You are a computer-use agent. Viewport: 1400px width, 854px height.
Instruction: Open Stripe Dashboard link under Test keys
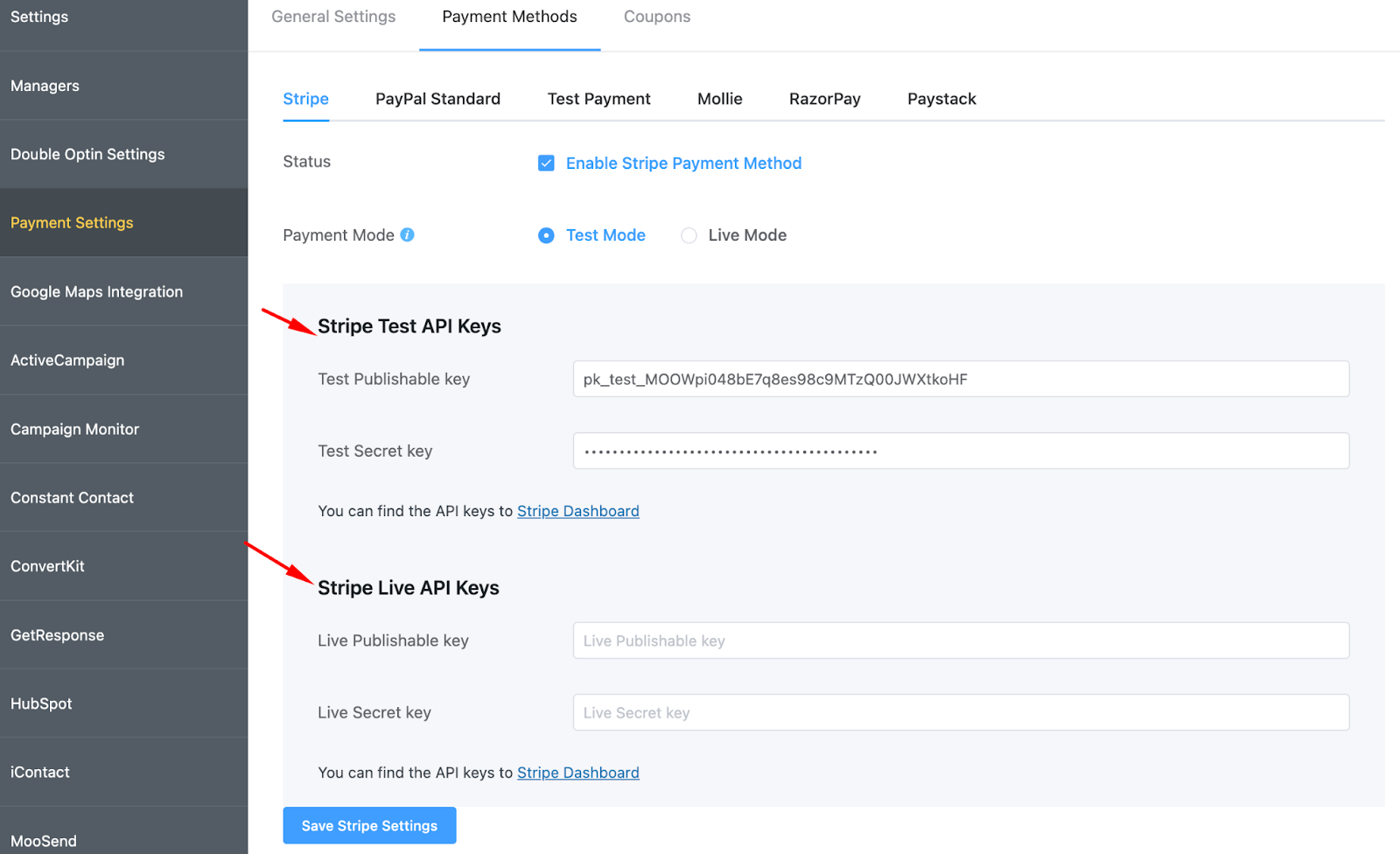click(577, 511)
